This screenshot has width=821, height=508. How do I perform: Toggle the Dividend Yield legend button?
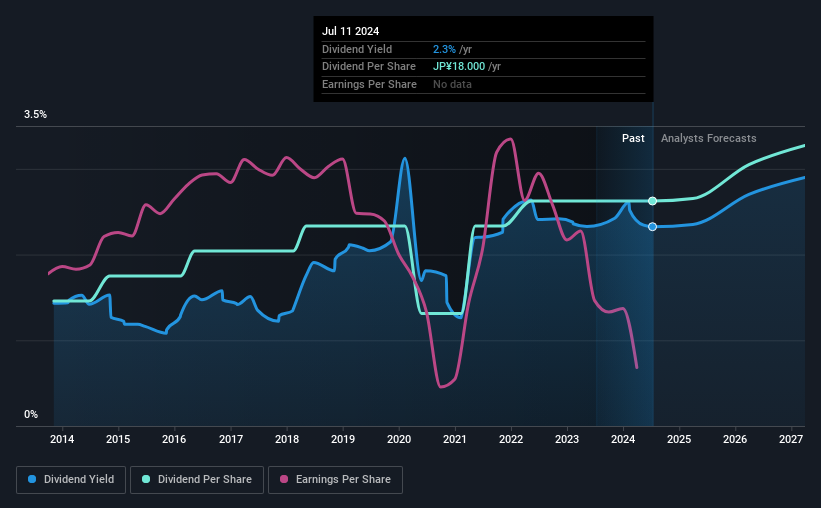[x=71, y=480]
